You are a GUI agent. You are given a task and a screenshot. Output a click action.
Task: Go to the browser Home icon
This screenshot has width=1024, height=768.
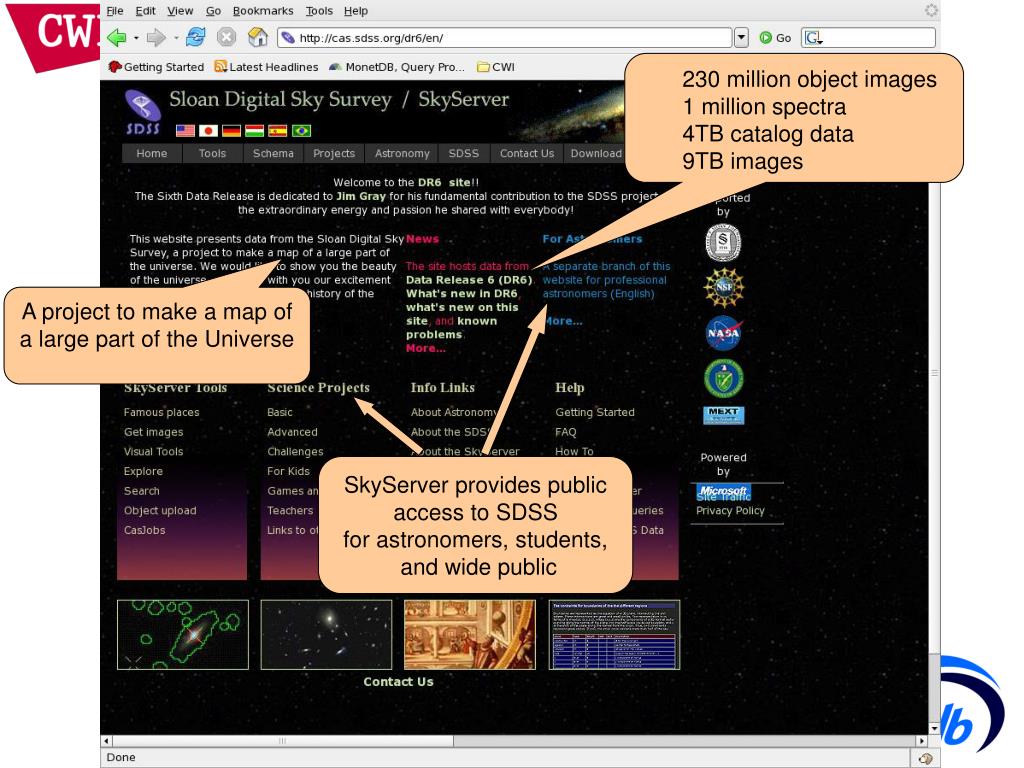coord(258,37)
